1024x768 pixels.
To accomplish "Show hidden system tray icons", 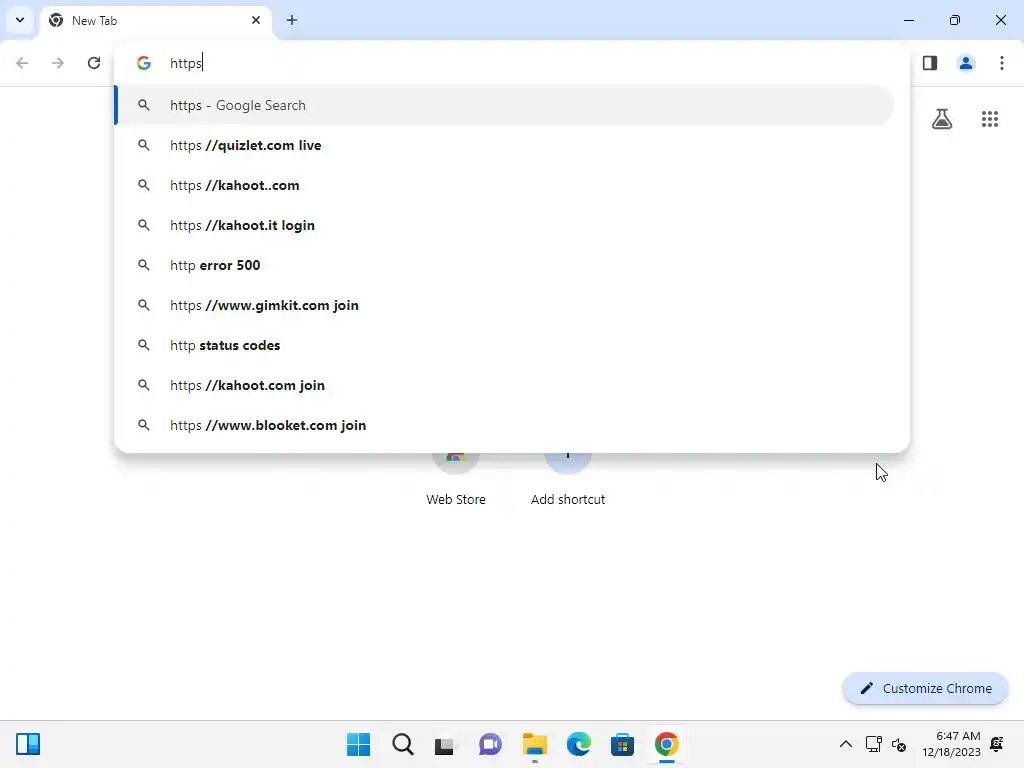I will 846,744.
